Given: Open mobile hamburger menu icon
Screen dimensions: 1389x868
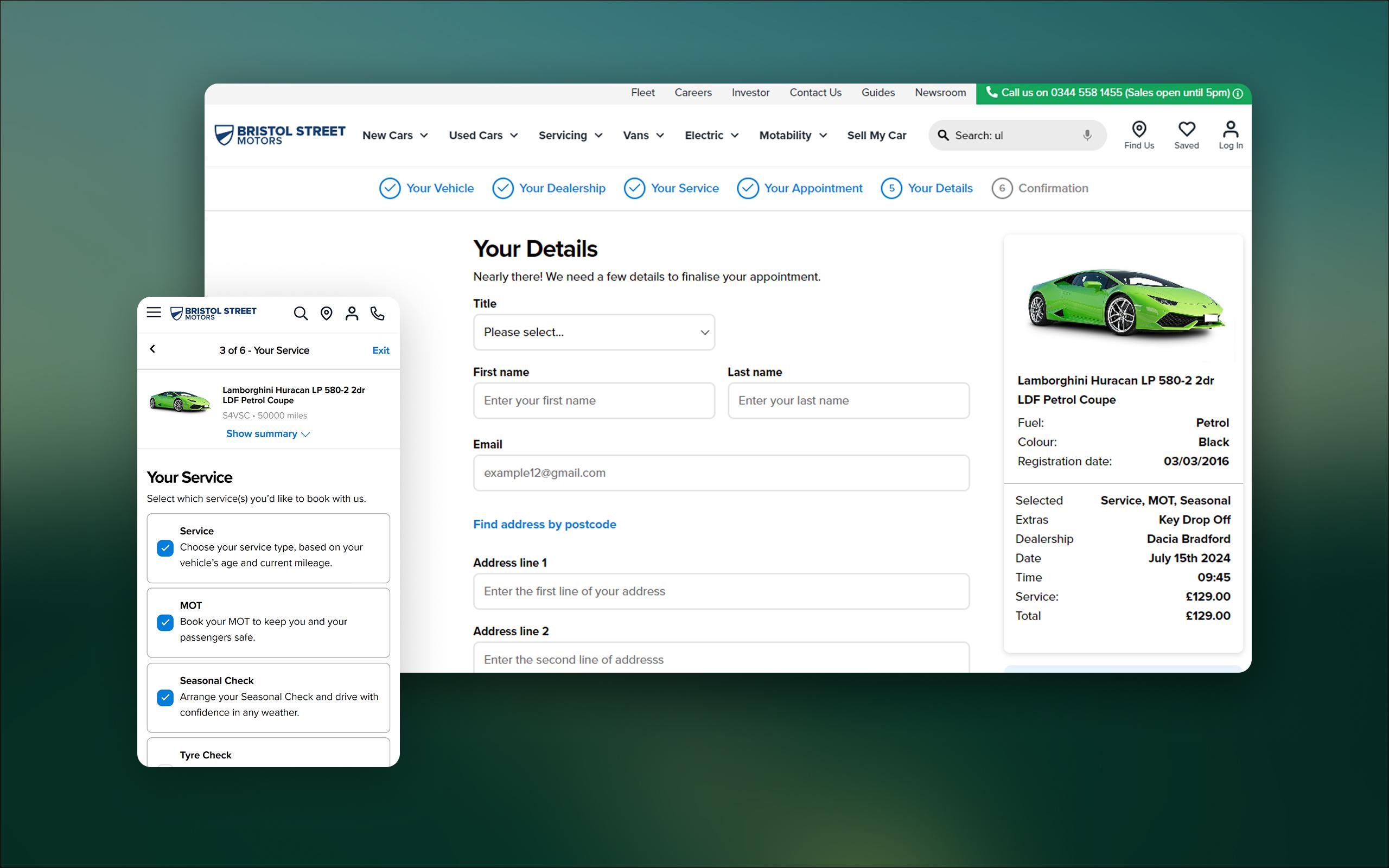Looking at the screenshot, I should [153, 312].
